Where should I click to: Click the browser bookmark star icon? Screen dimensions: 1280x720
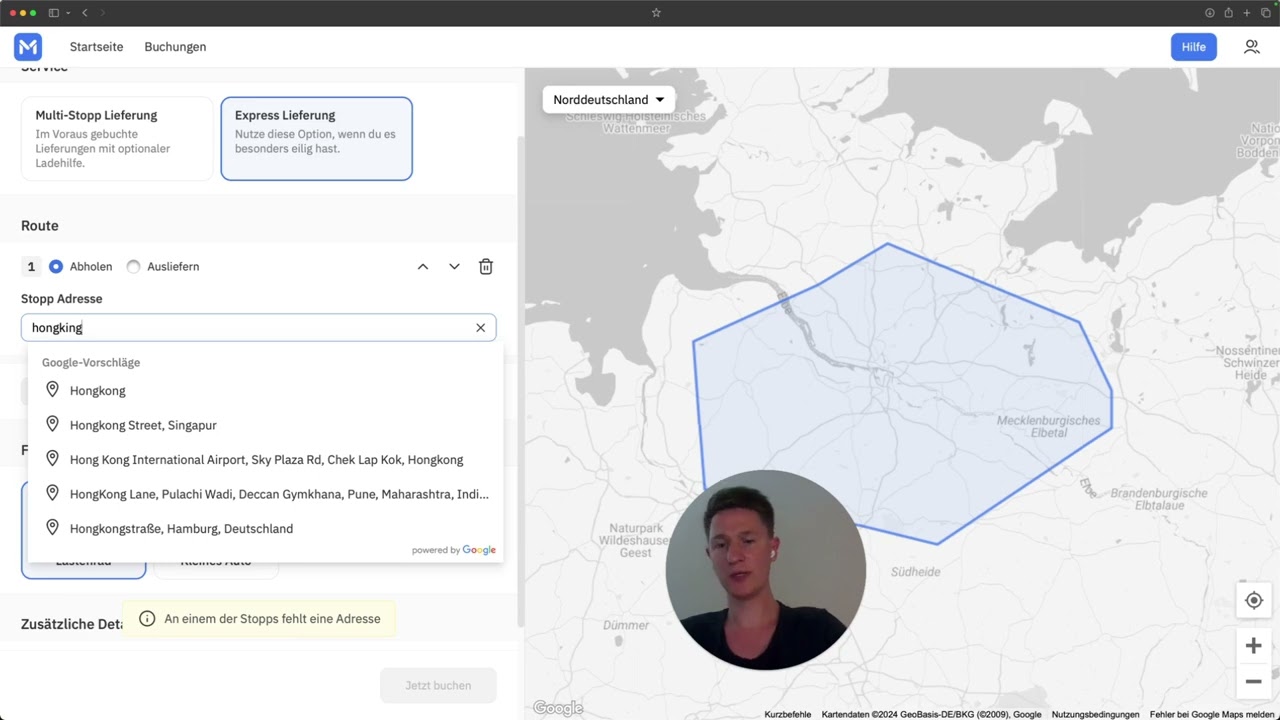[x=656, y=13]
